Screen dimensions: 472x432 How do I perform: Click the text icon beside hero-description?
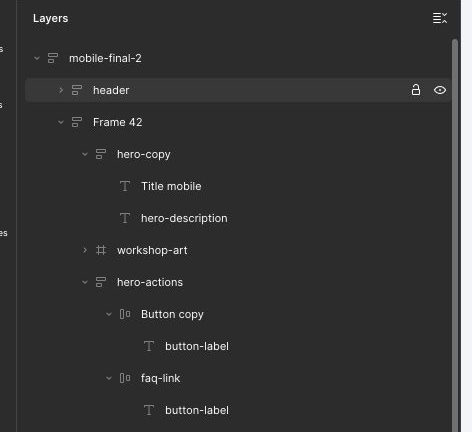(x=125, y=218)
